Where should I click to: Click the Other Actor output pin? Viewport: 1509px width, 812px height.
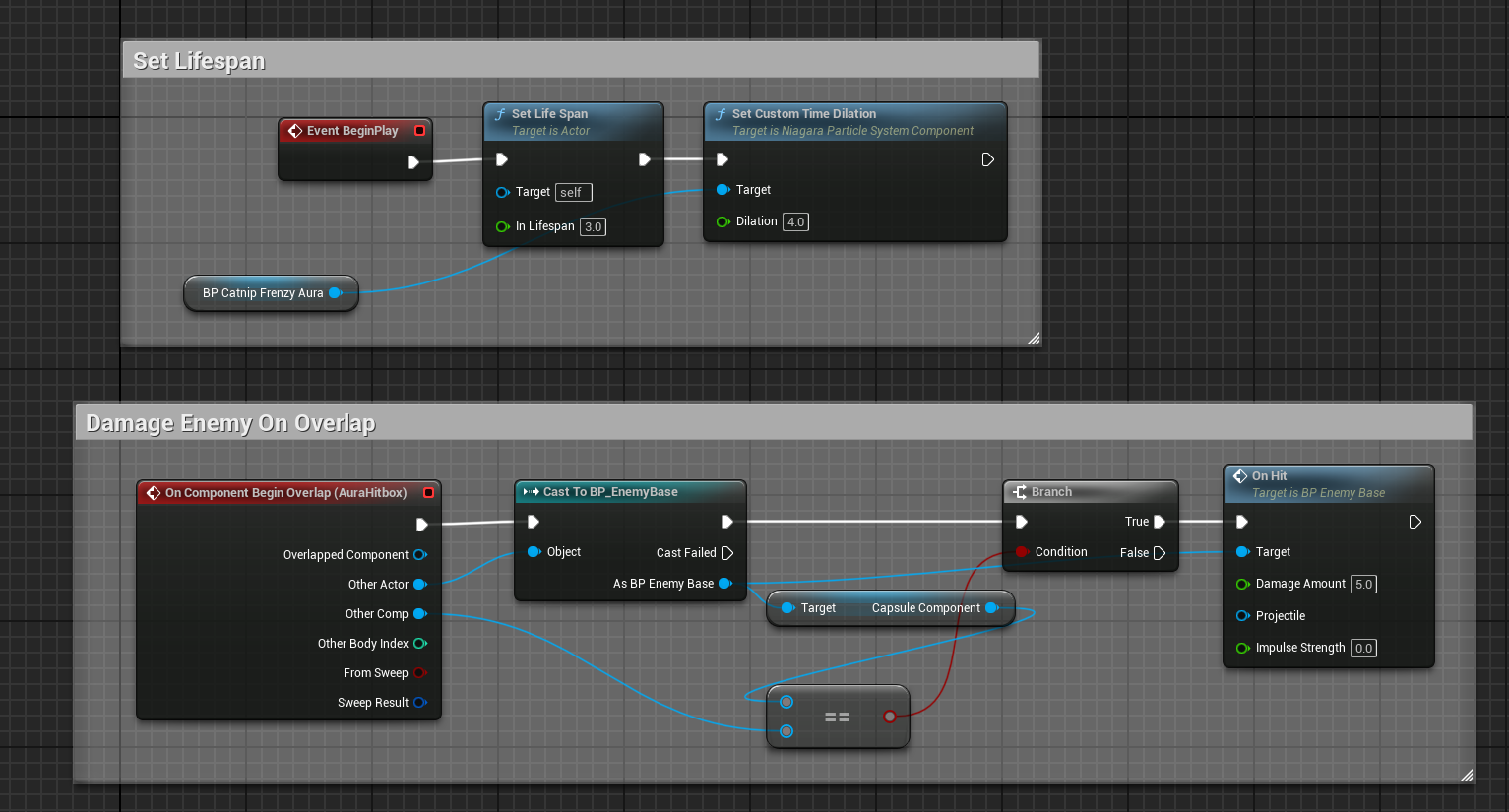(420, 584)
